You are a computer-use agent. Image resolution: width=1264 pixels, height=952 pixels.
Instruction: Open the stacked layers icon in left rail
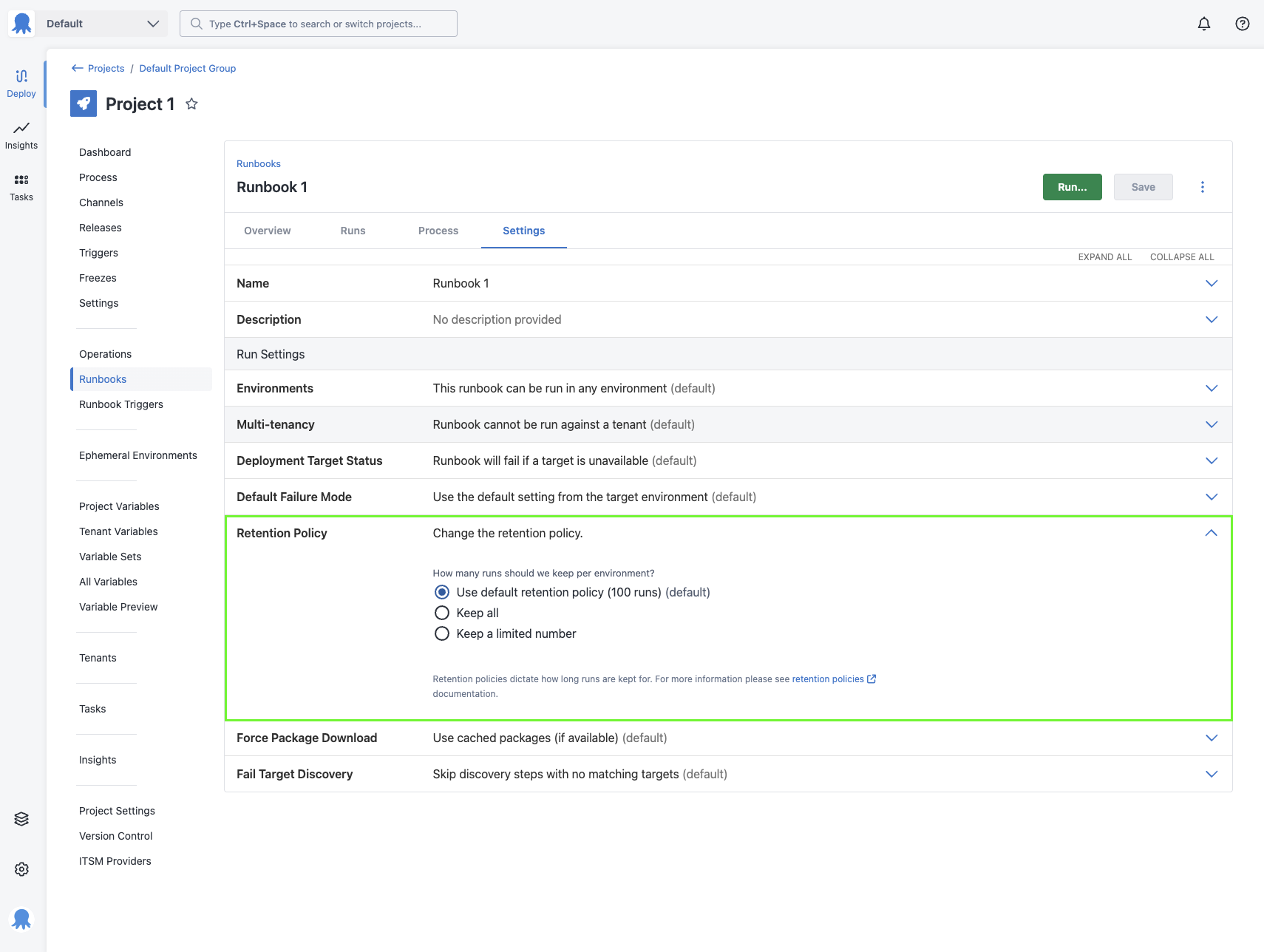[21, 819]
